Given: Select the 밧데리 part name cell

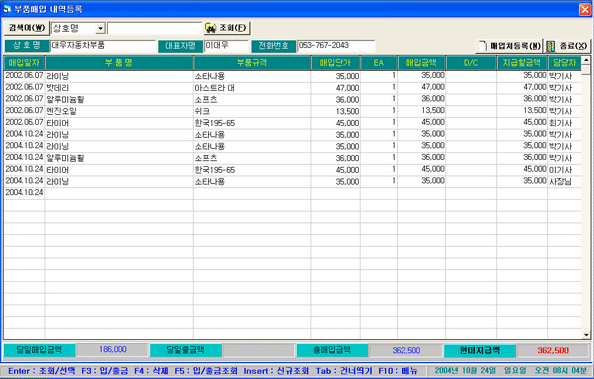Looking at the screenshot, I should tap(119, 88).
